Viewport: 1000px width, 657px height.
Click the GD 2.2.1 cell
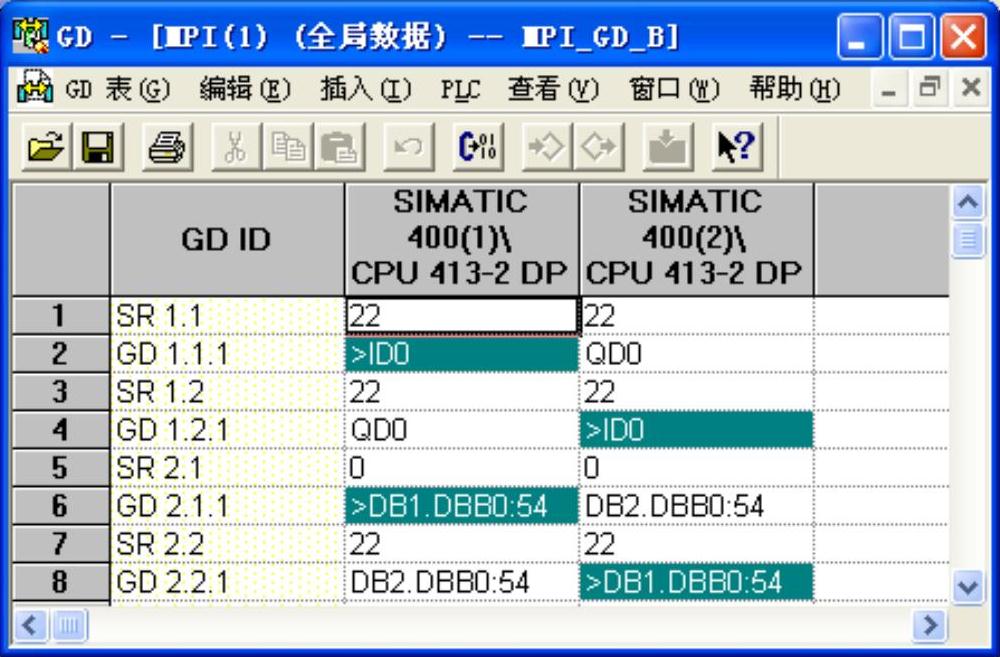[x=227, y=582]
